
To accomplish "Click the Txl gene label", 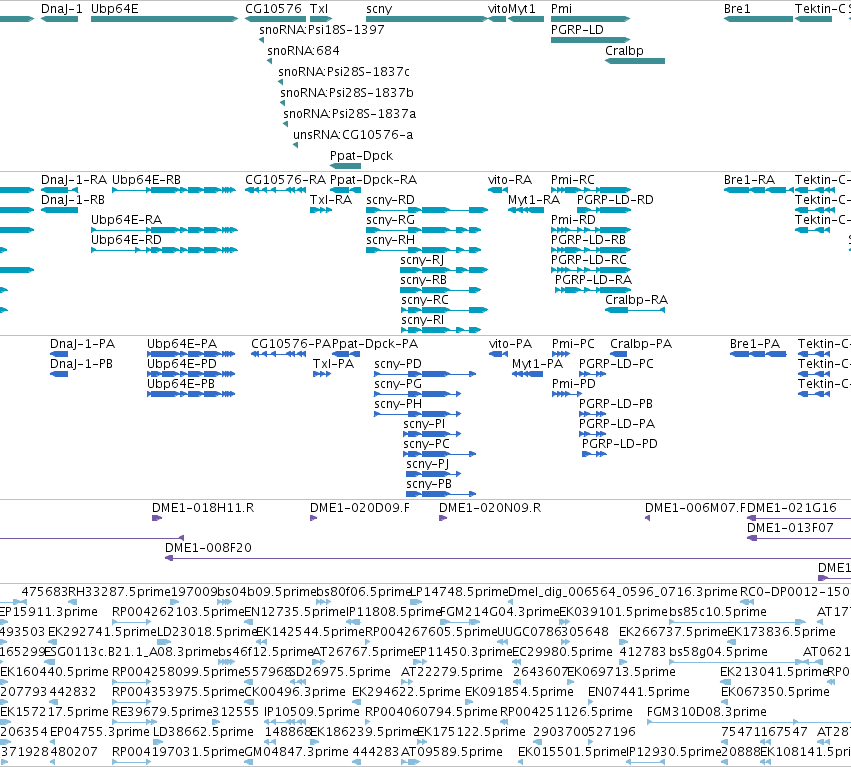I will 319,9.
